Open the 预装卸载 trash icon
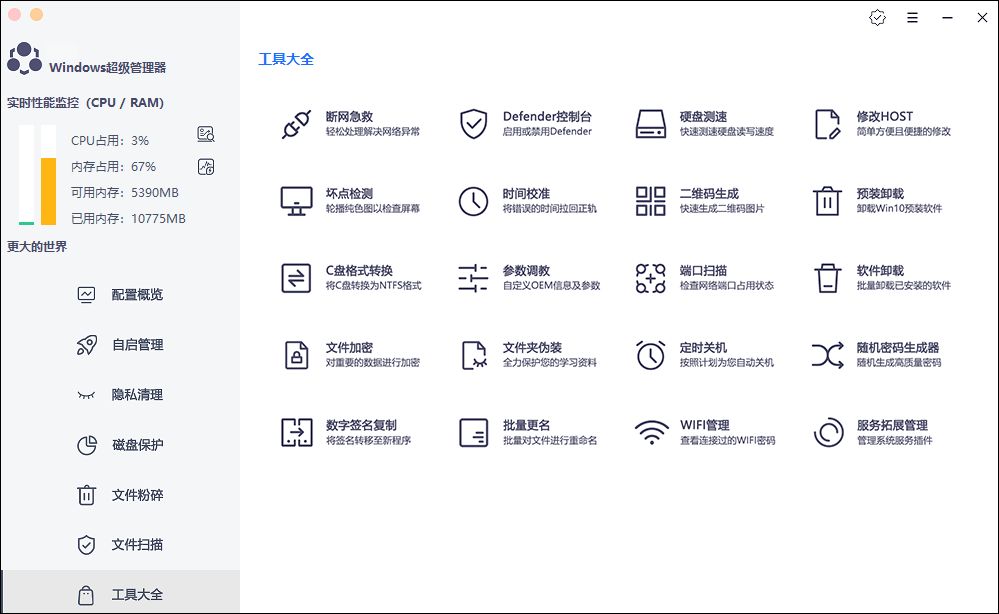Screen dimensions: 999x614 [x=828, y=201]
